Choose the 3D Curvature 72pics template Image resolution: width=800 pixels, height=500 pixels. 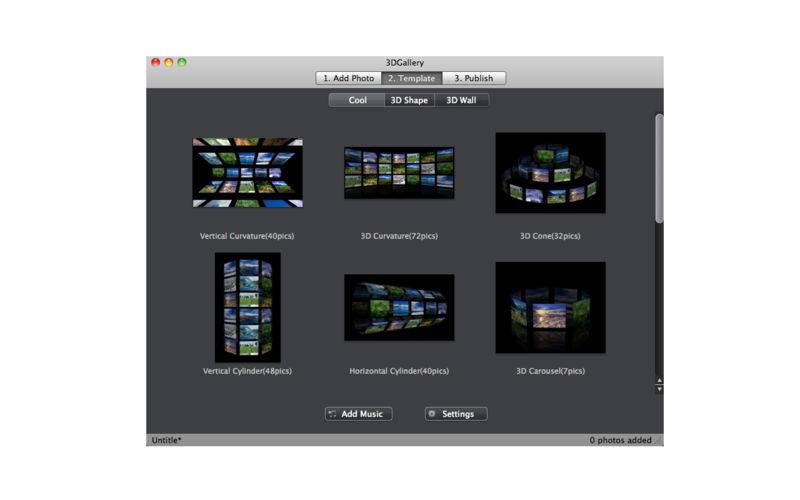(399, 173)
